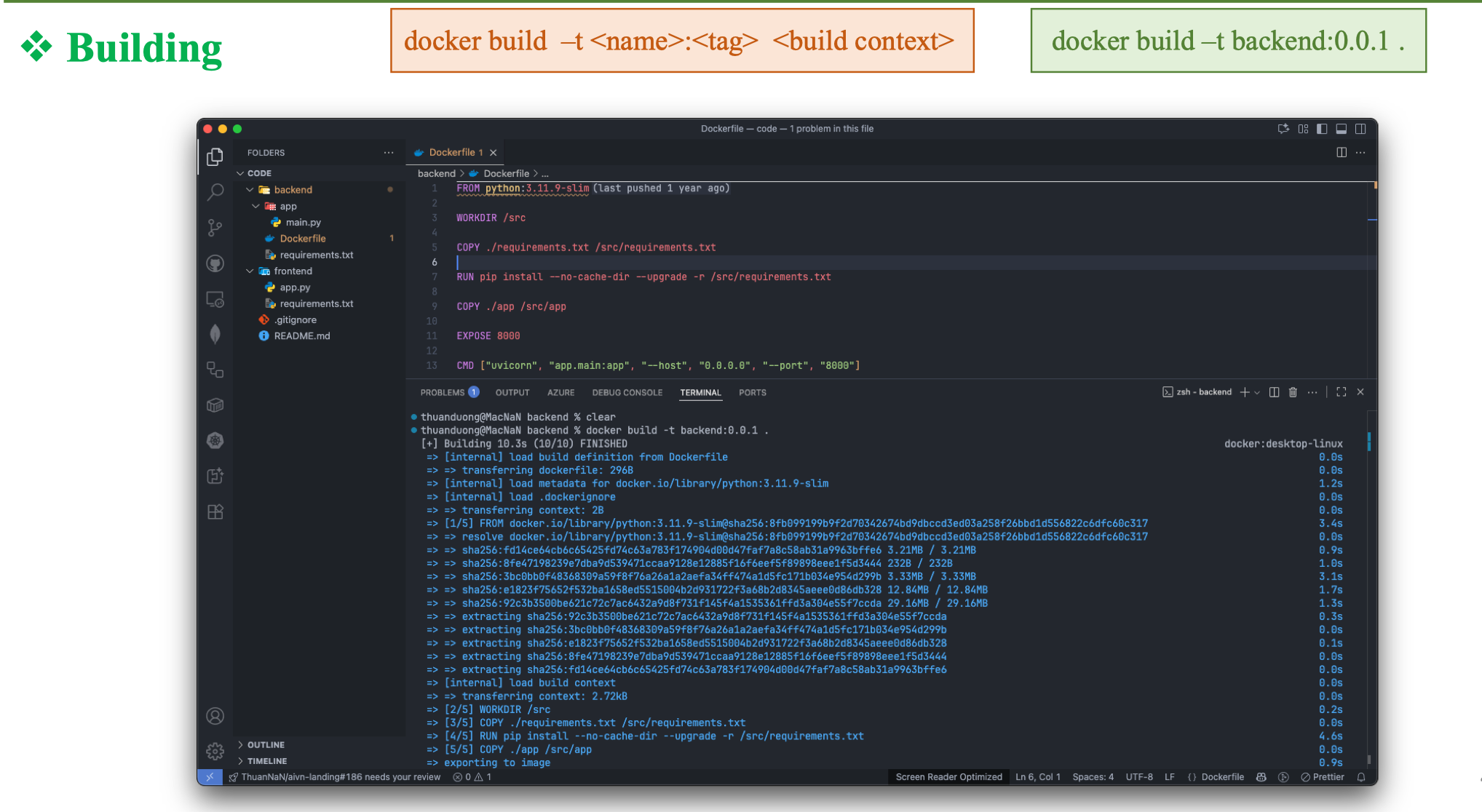
Task: Click the notifications bell in status bar
Action: coord(1361,777)
